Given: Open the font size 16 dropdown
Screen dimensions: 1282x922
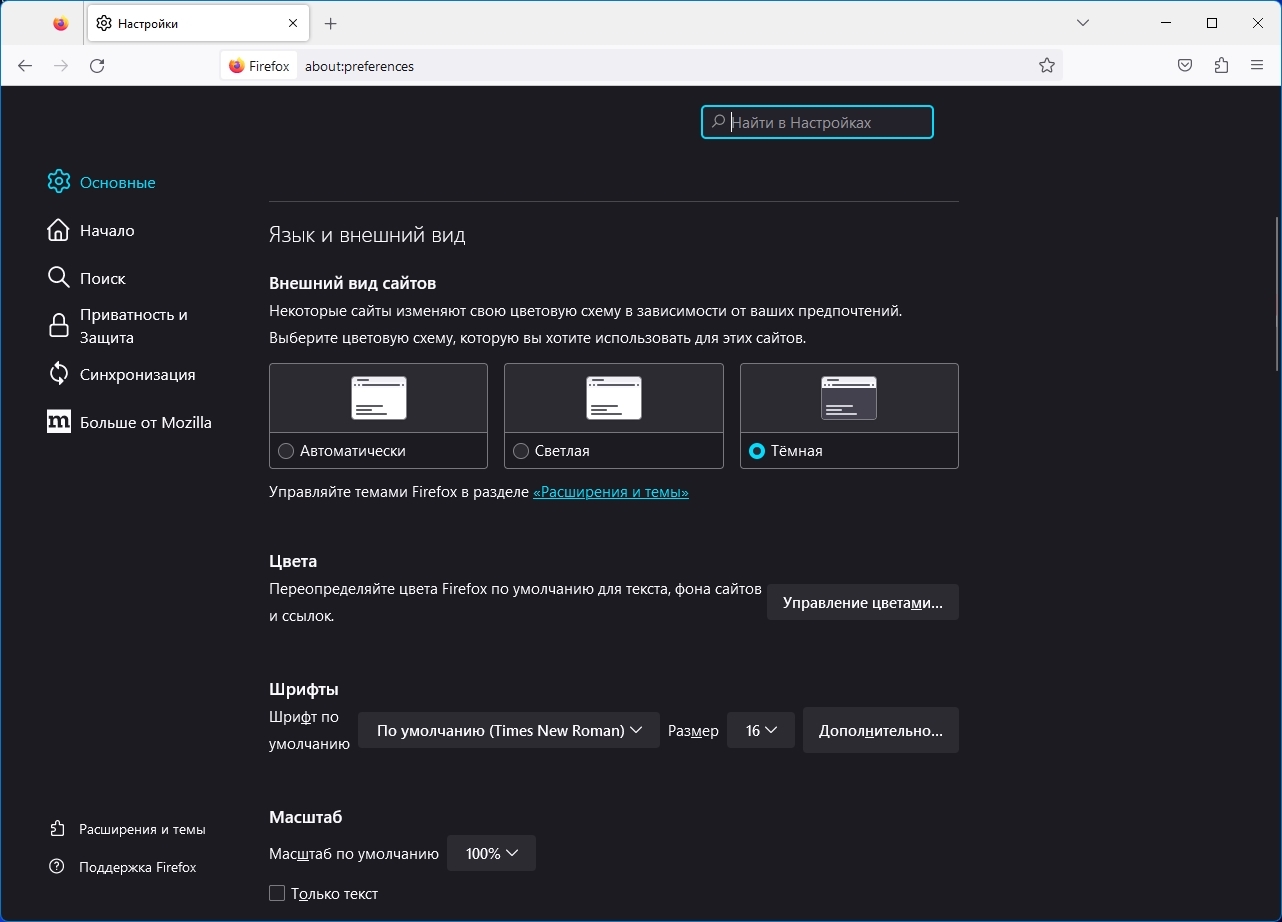Looking at the screenshot, I should (761, 731).
